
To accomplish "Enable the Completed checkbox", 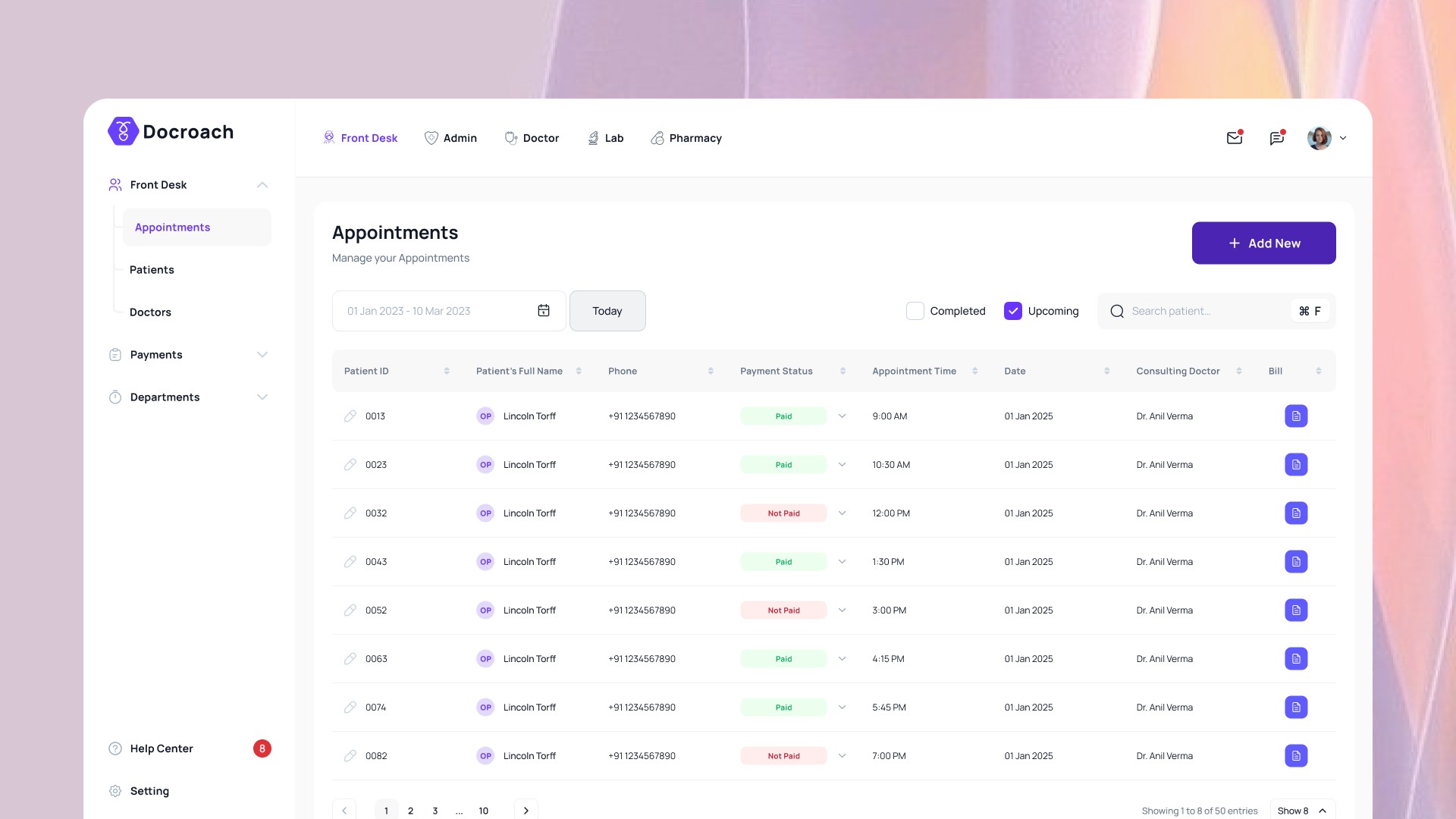I will (x=915, y=311).
